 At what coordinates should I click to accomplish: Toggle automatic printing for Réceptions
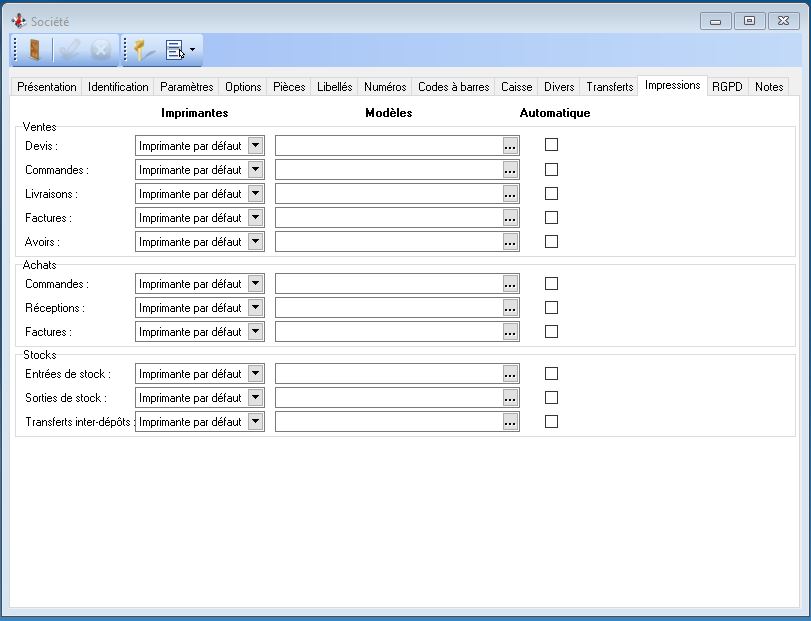pyautogui.click(x=551, y=308)
